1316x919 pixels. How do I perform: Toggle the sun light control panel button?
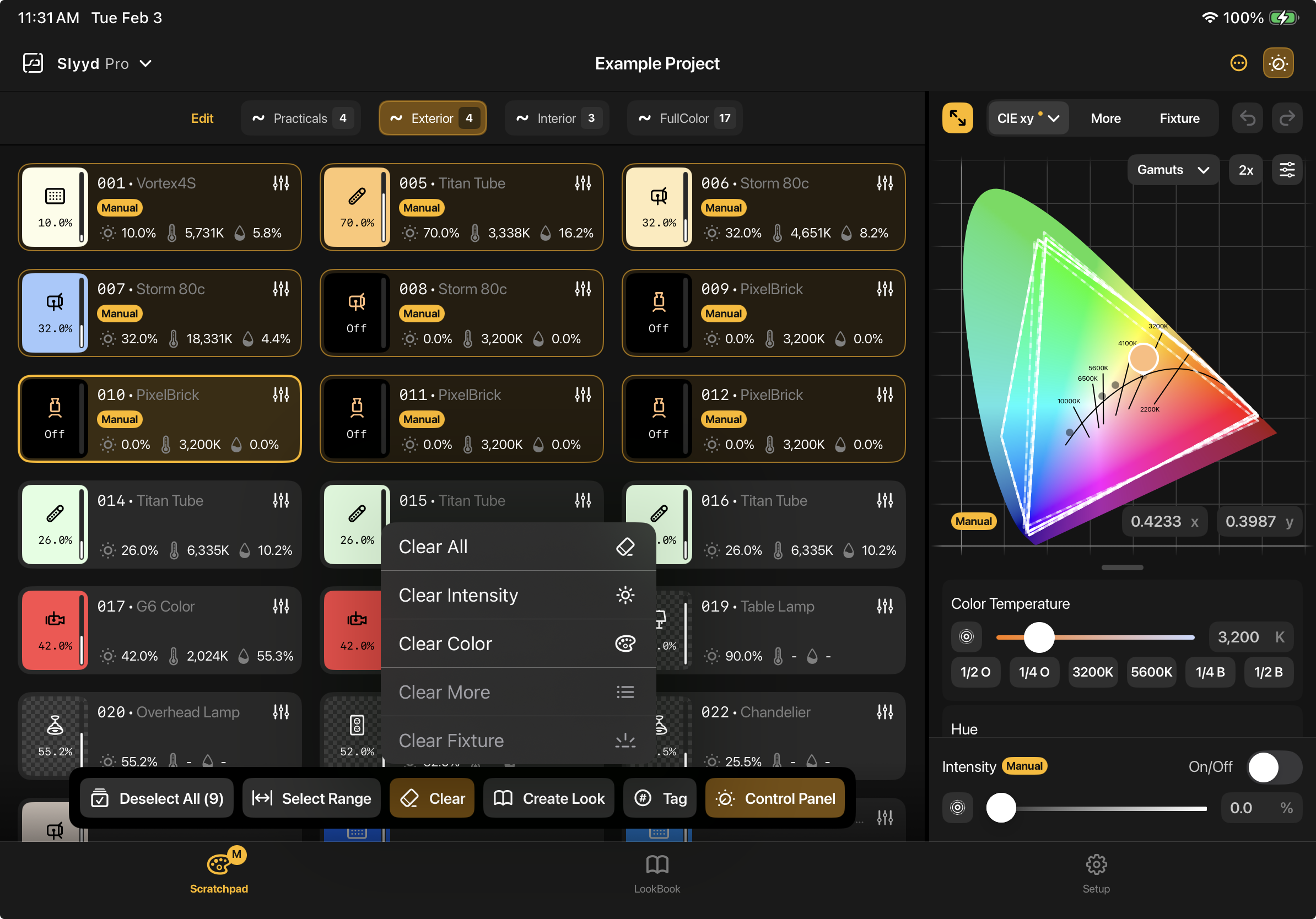coord(1277,63)
